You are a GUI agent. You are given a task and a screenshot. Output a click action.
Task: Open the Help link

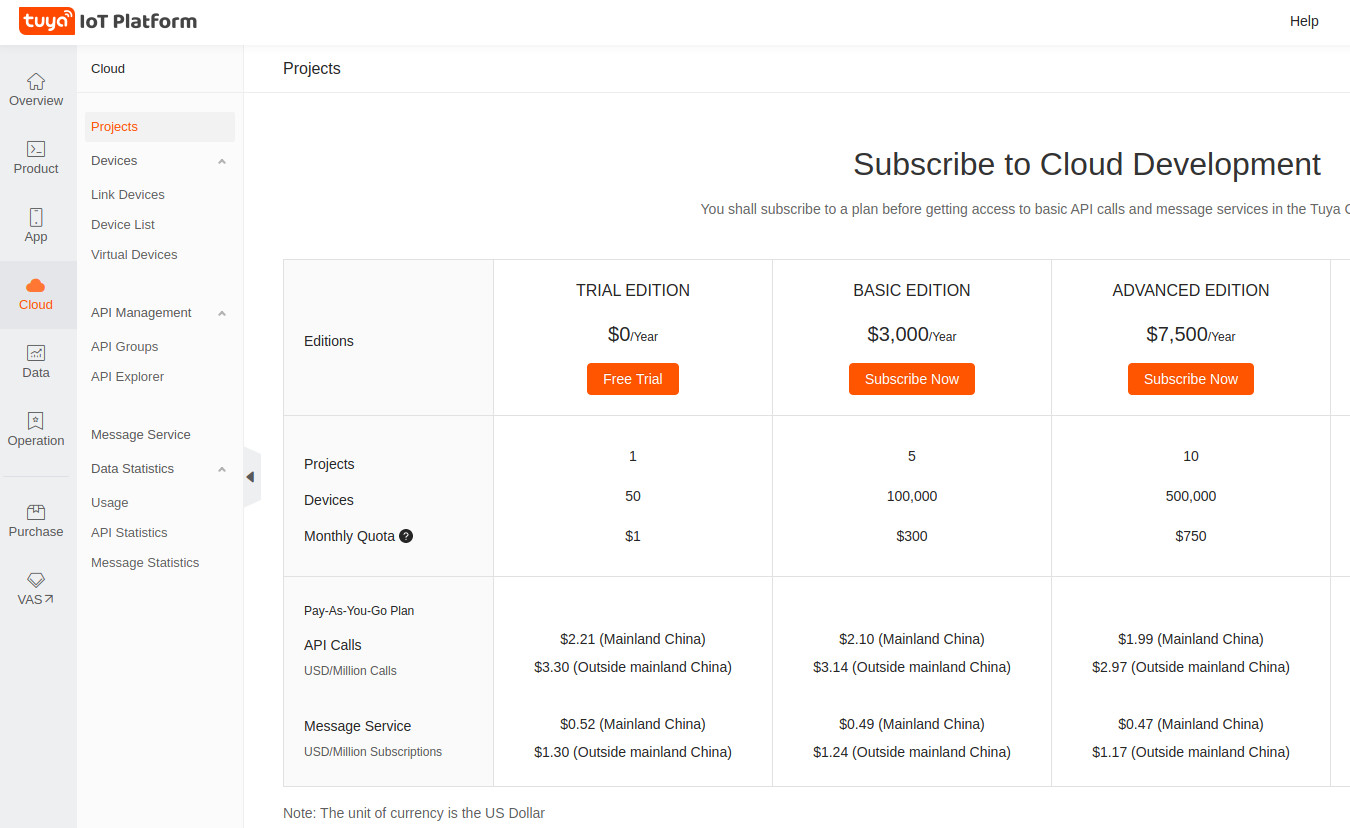click(x=1304, y=21)
